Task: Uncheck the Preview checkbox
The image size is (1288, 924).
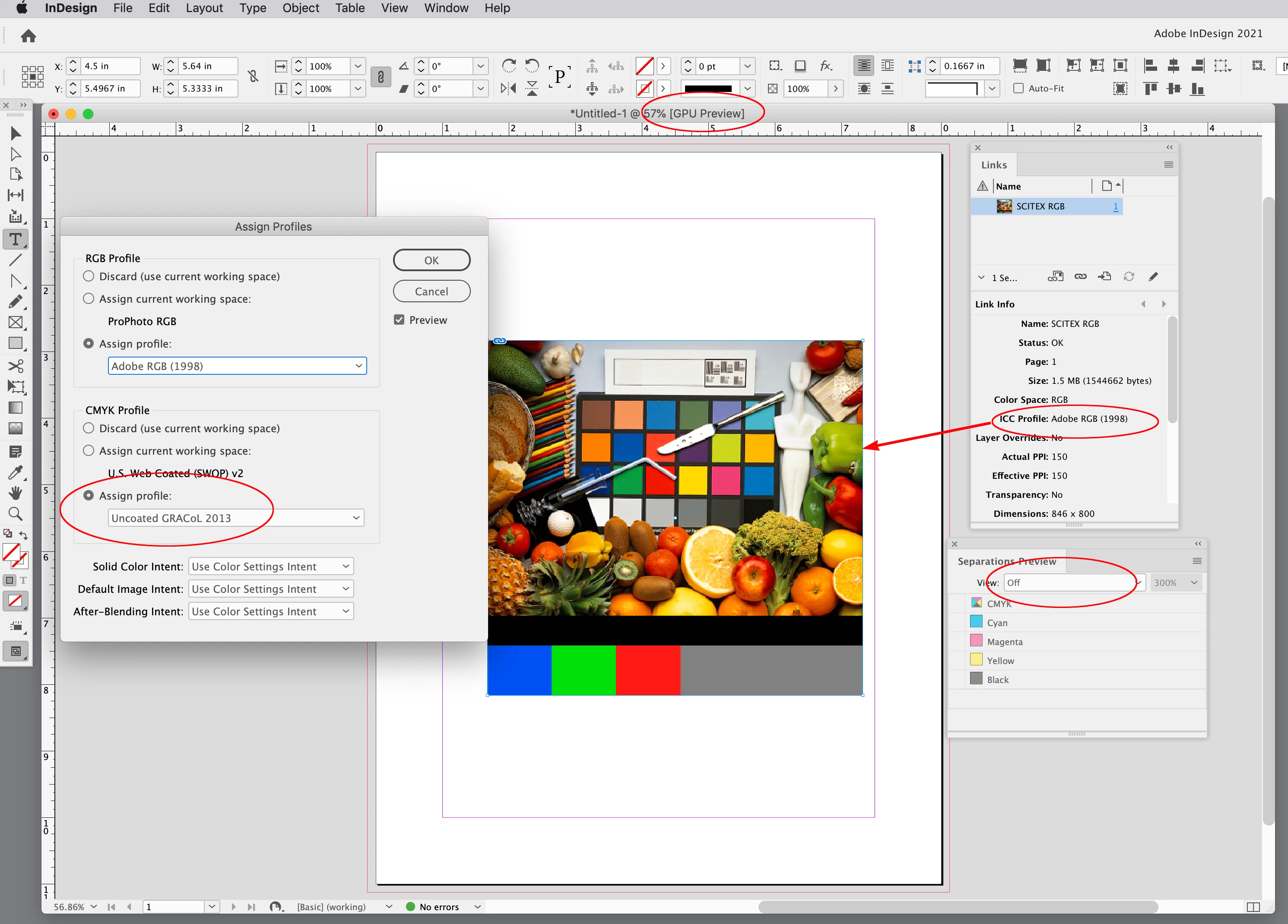Action: click(399, 320)
